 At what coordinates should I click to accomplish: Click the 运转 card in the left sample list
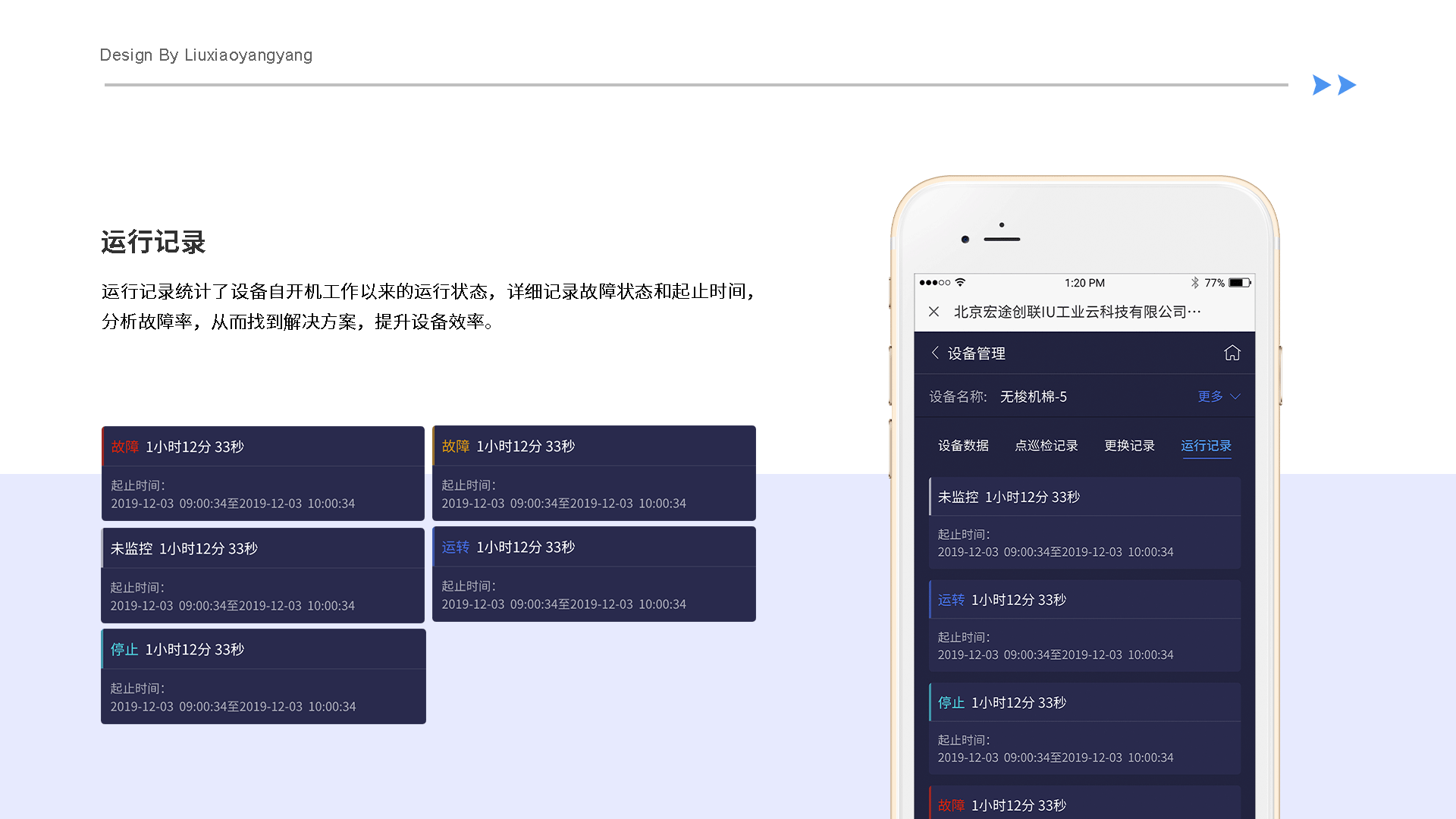[x=594, y=574]
